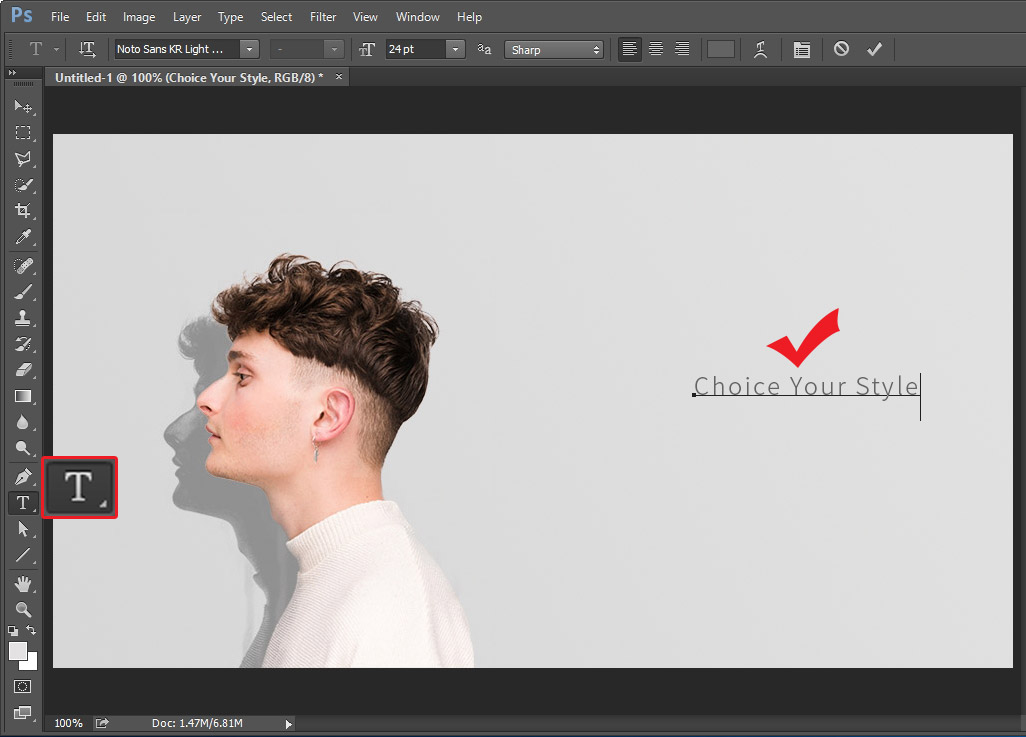Select the Brush tool
Screen dimensions: 1026x737
coord(23,292)
